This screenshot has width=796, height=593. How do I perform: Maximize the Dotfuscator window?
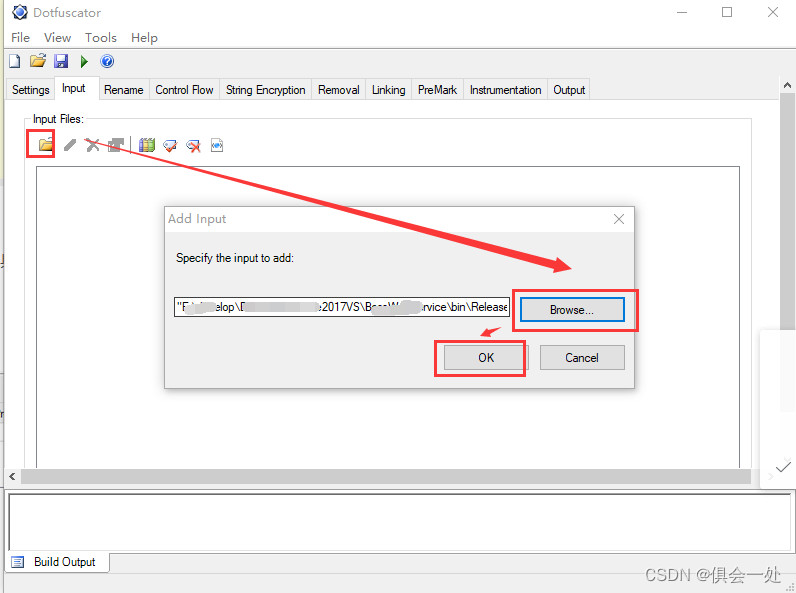click(727, 12)
